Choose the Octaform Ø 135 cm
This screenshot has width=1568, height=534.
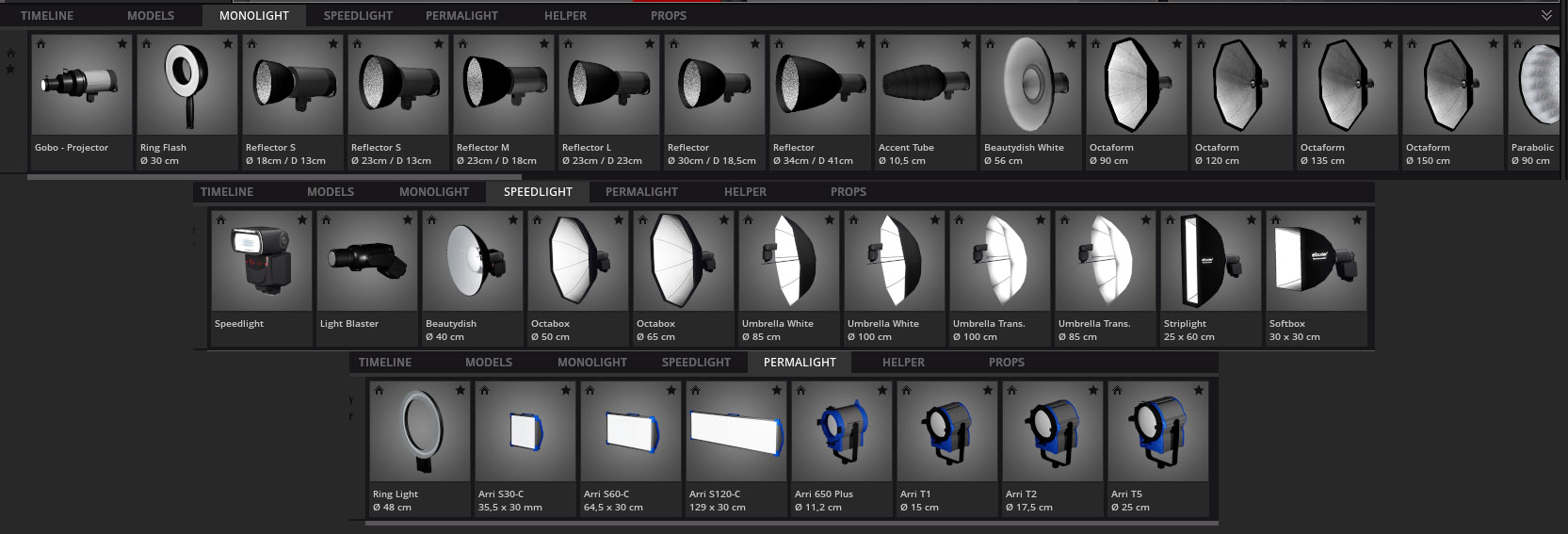1348,102
